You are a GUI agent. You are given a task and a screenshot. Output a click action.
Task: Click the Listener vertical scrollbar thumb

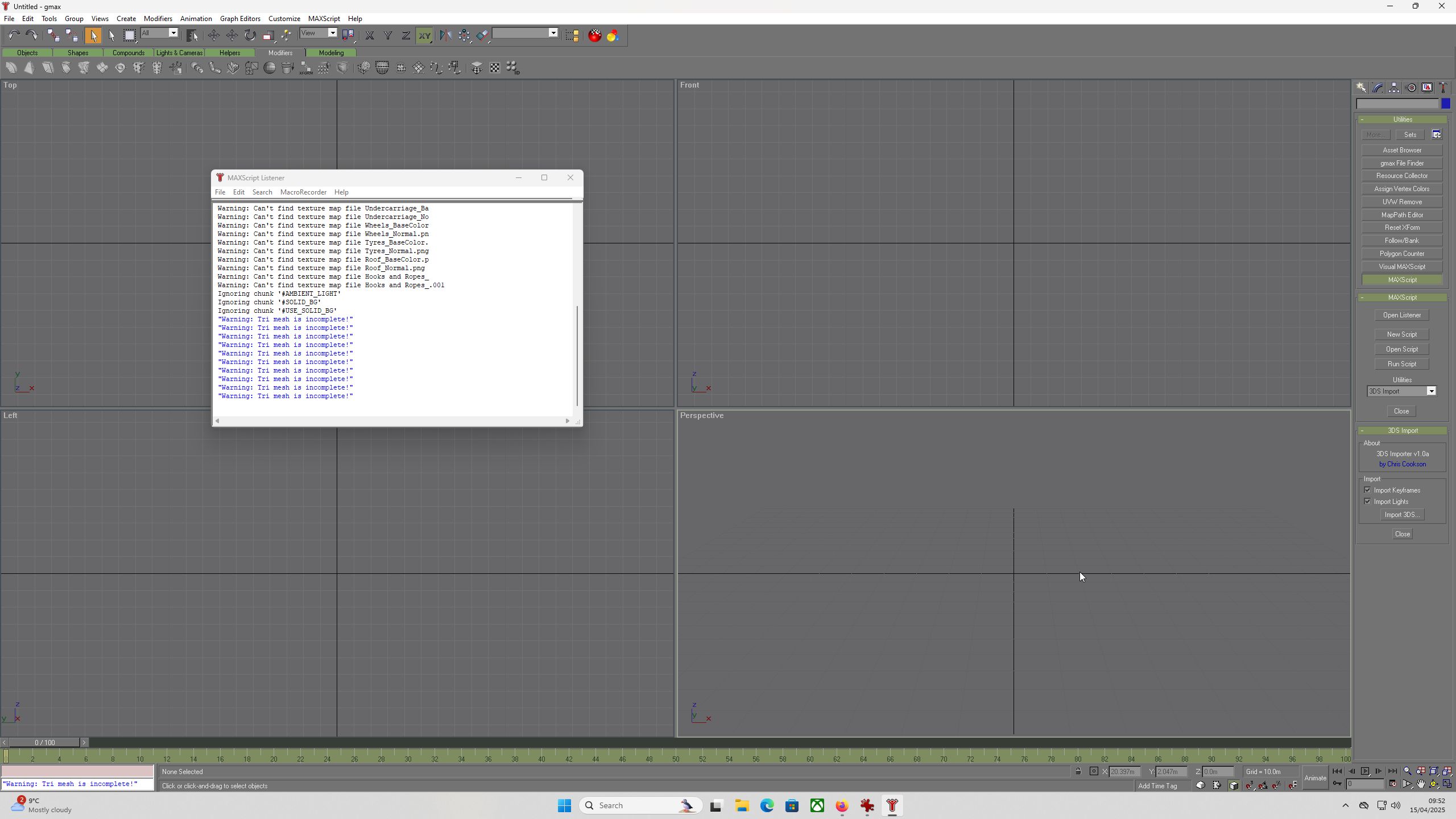click(577, 356)
